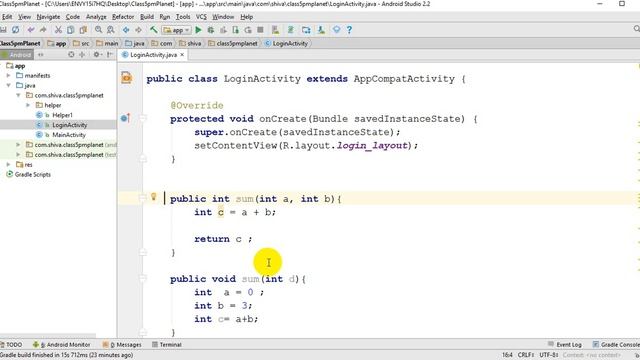Viewport: 640px width, 360px height.
Task: Navigate back with the left arrow icon
Action: click(126, 30)
